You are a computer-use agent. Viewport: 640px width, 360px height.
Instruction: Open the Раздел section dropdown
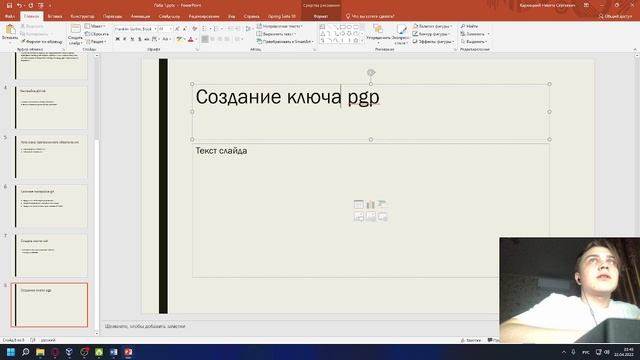pos(96,42)
